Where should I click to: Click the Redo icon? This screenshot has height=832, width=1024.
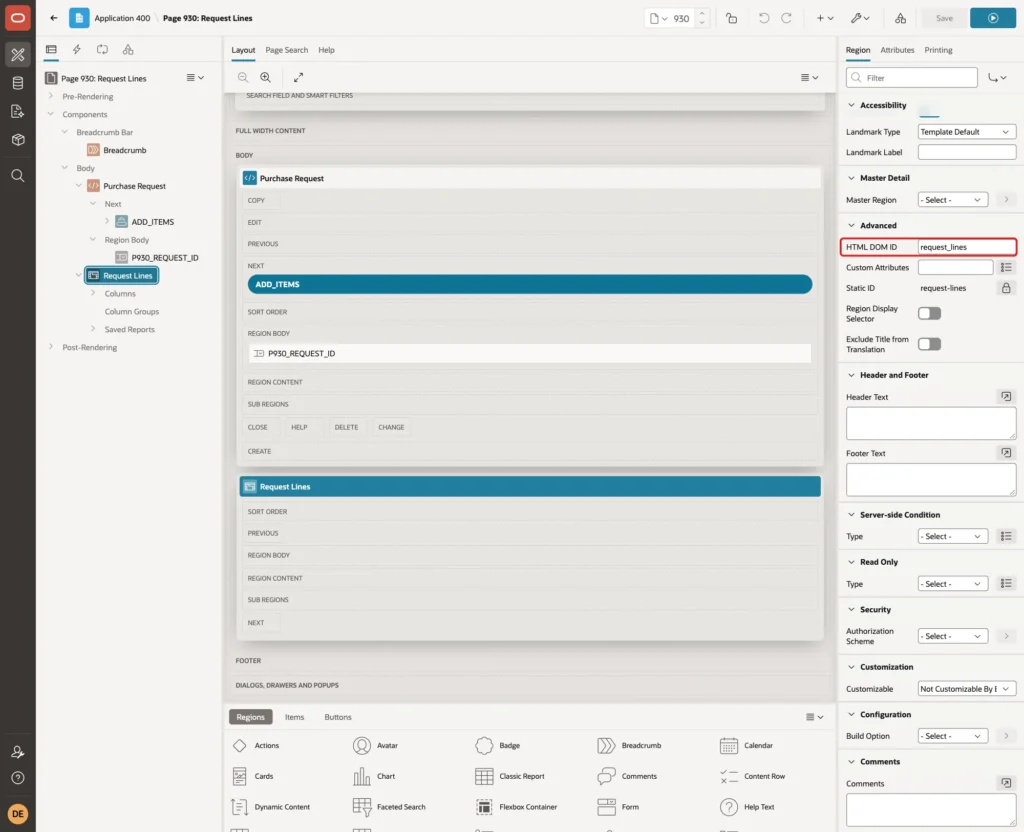click(x=786, y=18)
